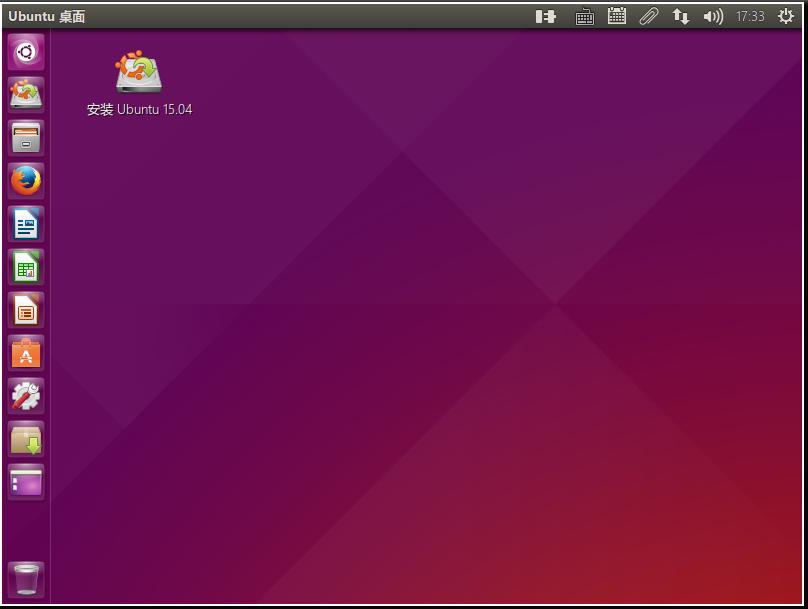Click the 'Ubuntu 桌面' title in the panel
Image resolution: width=808 pixels, height=609 pixels.
pos(46,16)
